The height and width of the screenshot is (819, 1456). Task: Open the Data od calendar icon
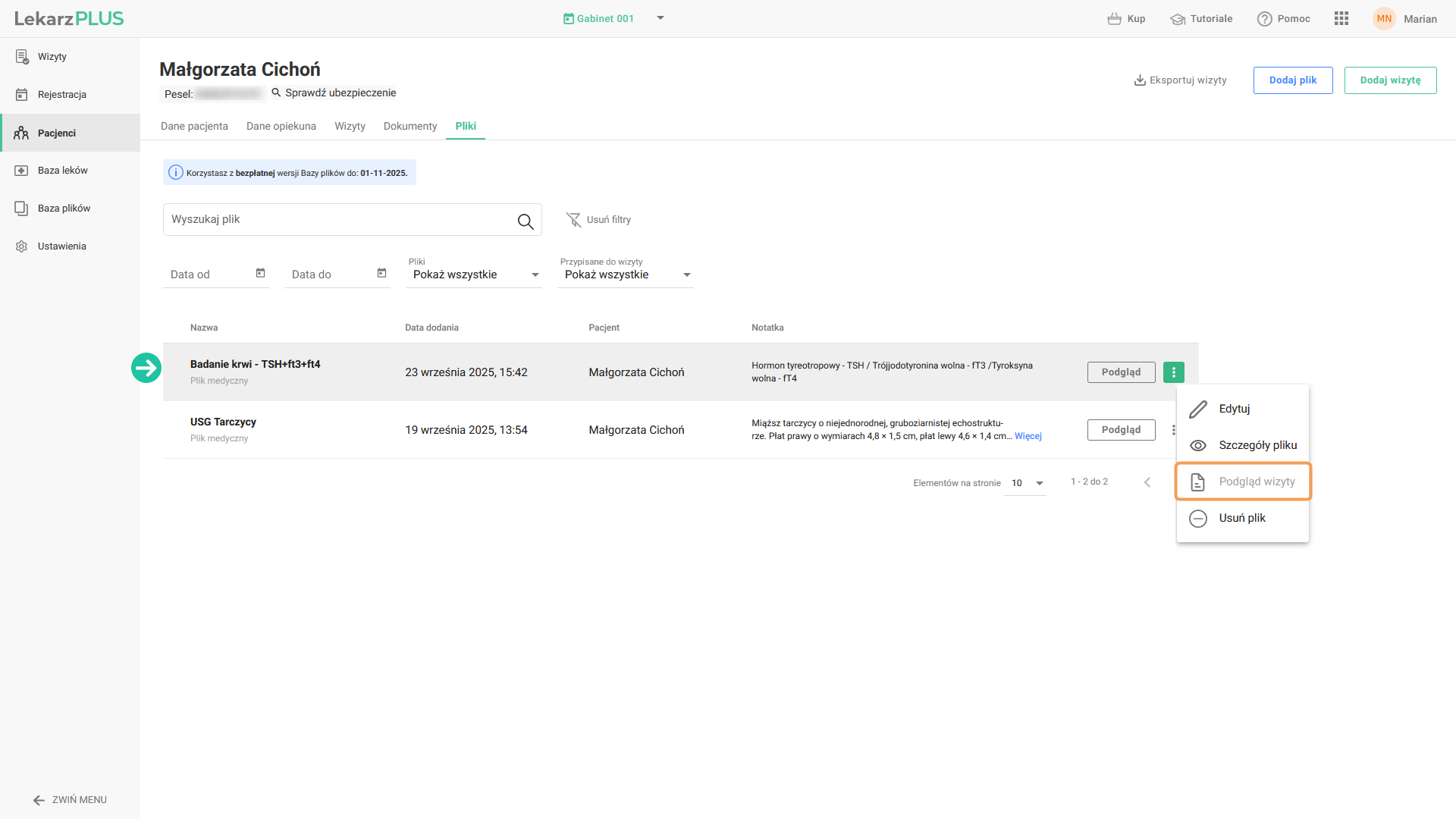[260, 273]
